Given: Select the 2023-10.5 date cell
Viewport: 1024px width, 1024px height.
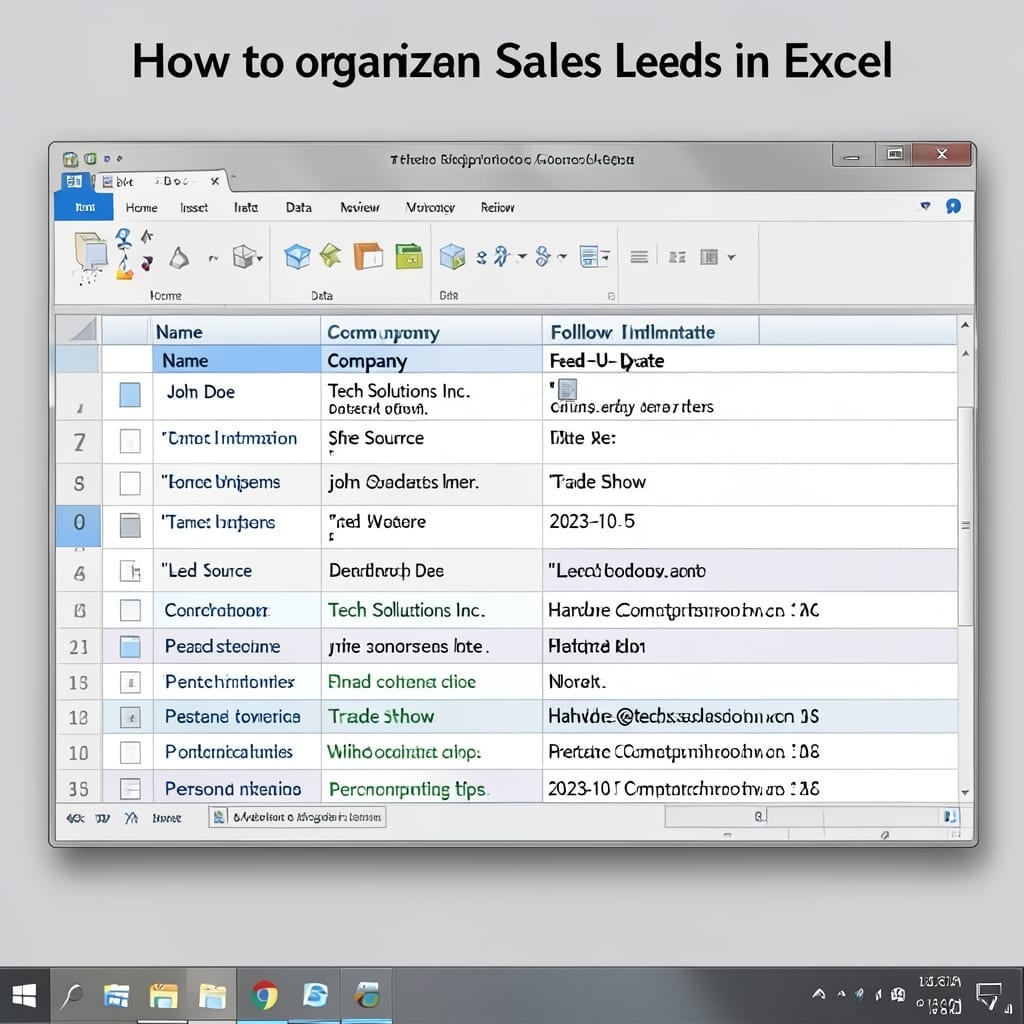Looking at the screenshot, I should (x=750, y=526).
